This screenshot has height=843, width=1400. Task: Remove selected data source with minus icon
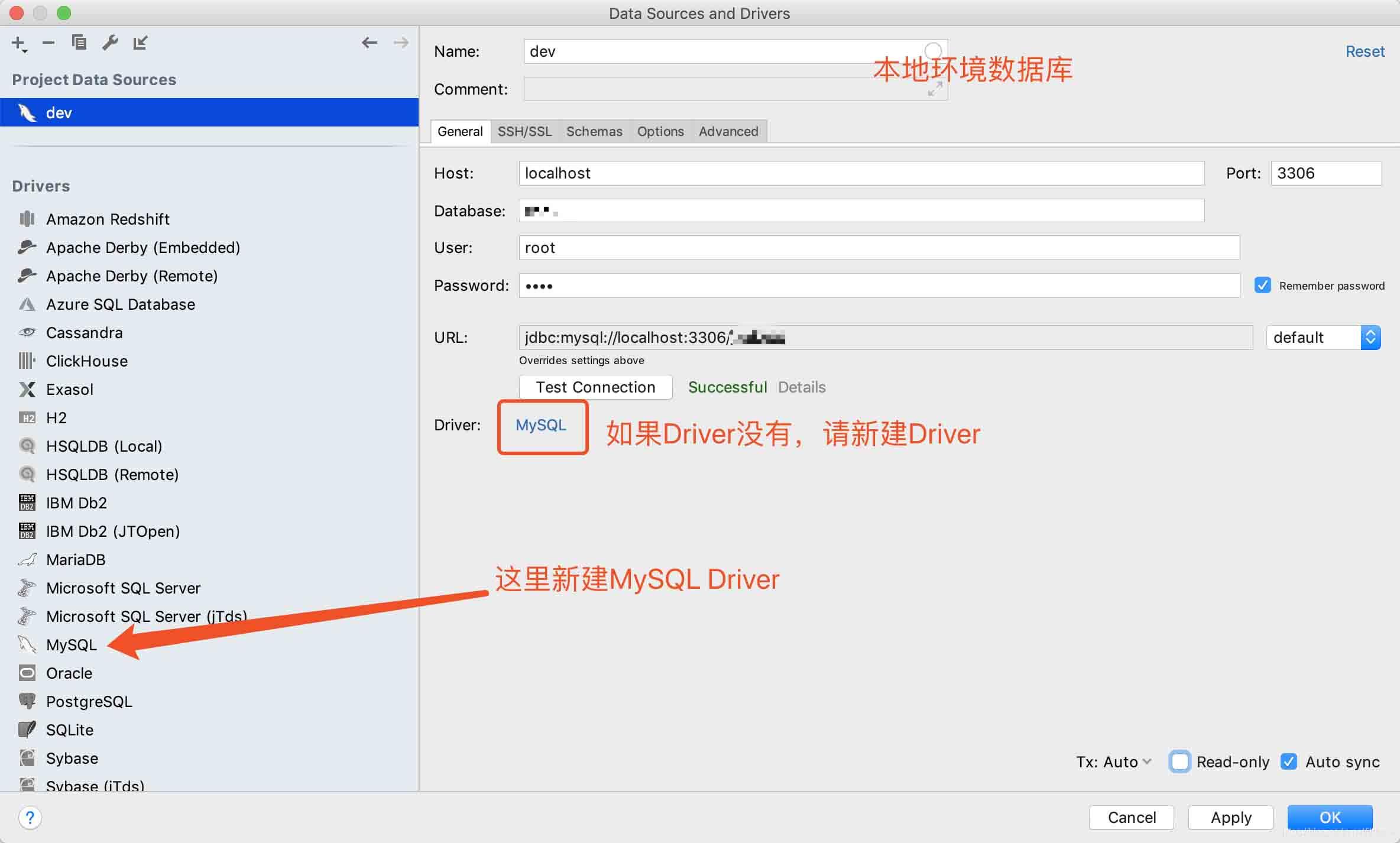pos(48,43)
